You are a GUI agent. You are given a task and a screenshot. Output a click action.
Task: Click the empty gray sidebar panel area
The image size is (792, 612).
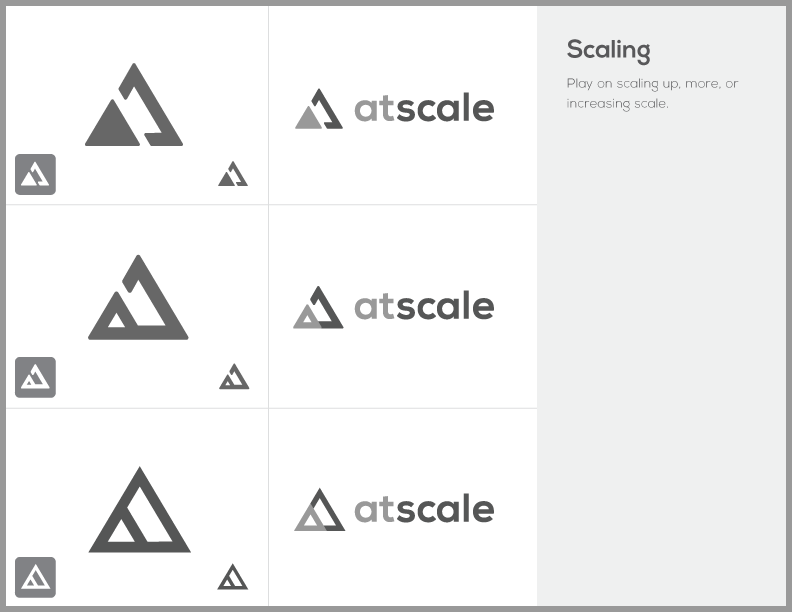pos(661,353)
